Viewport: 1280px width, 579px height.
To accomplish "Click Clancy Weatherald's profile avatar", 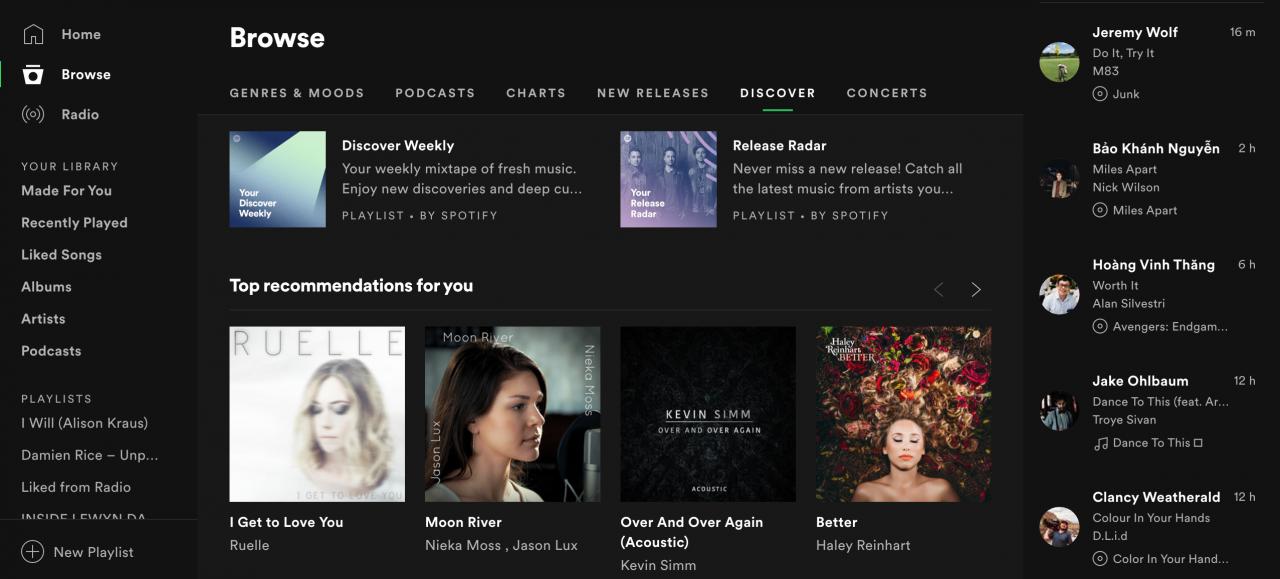I will coord(1059,527).
